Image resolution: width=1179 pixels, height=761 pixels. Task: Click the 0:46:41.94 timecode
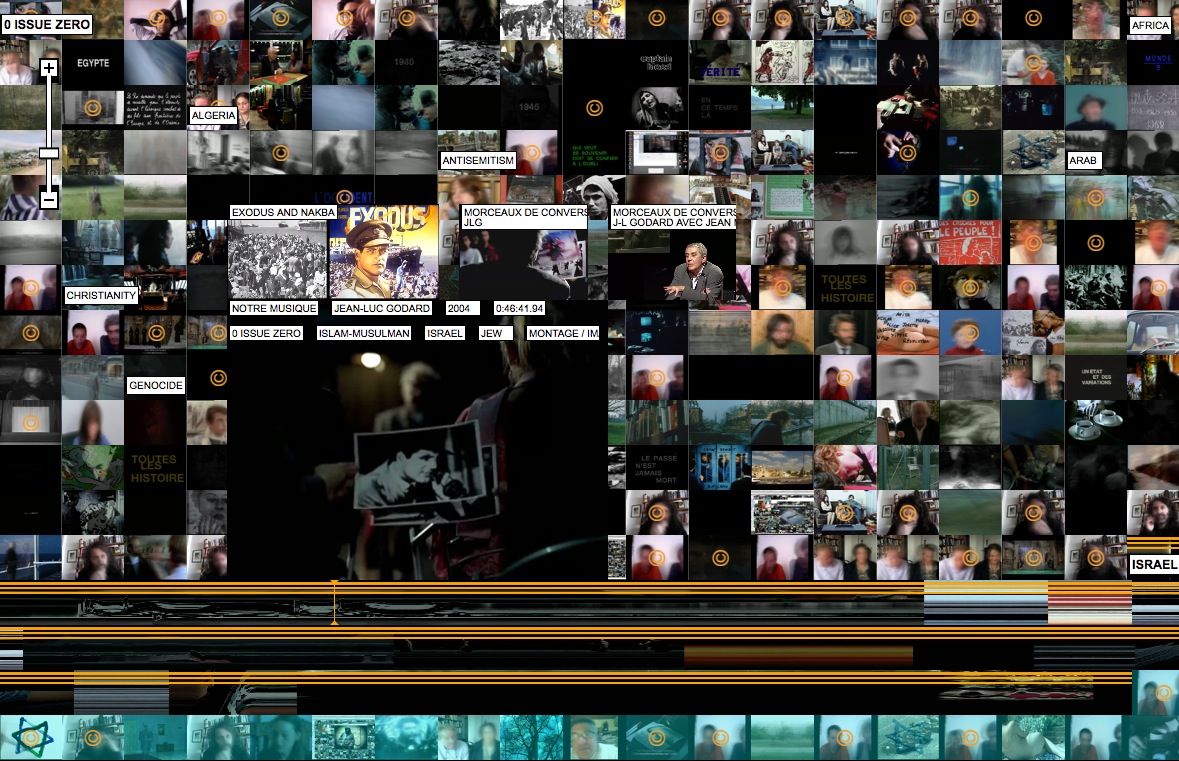(x=520, y=308)
